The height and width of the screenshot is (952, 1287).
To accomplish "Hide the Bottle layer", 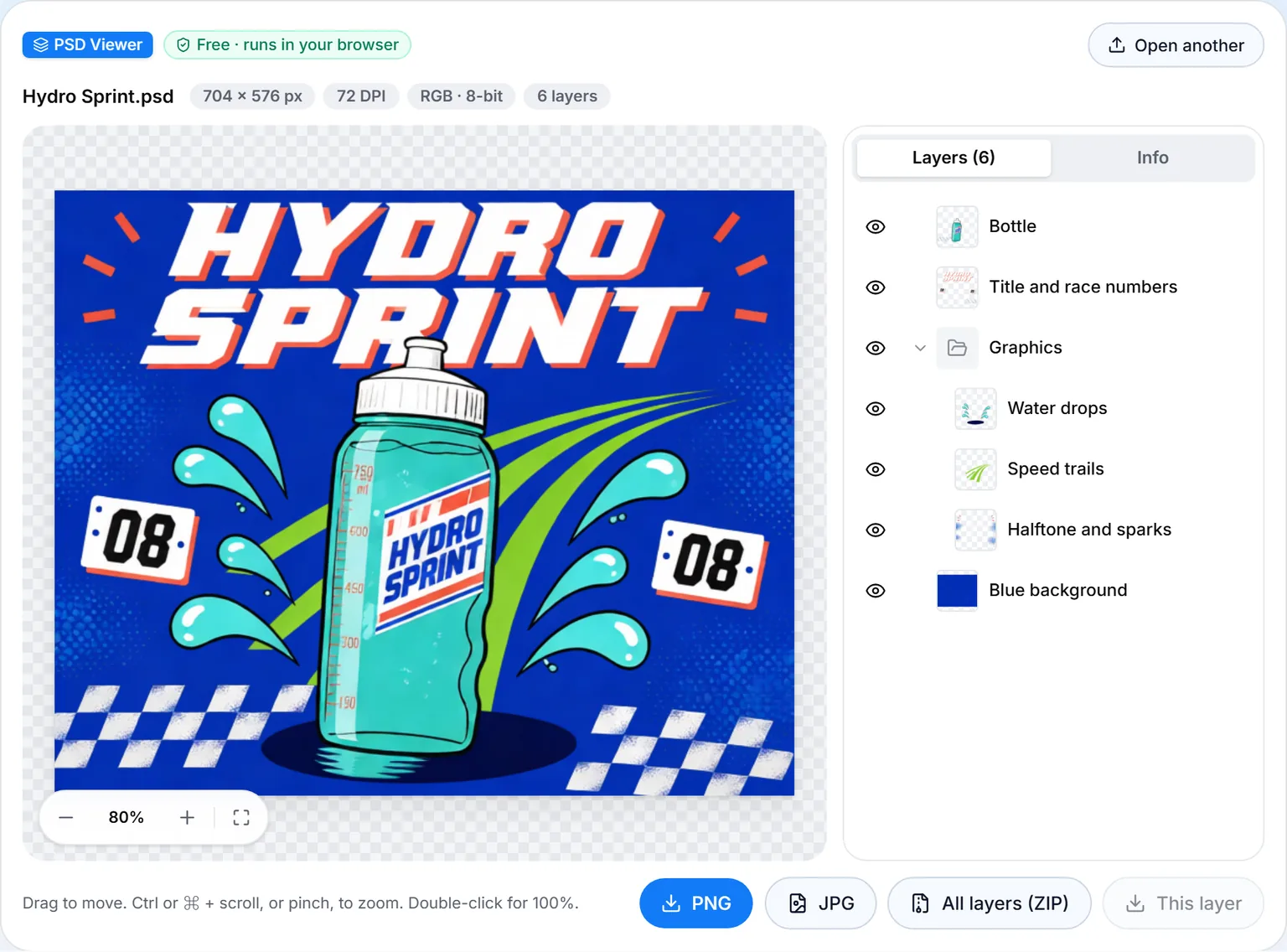I will click(876, 227).
